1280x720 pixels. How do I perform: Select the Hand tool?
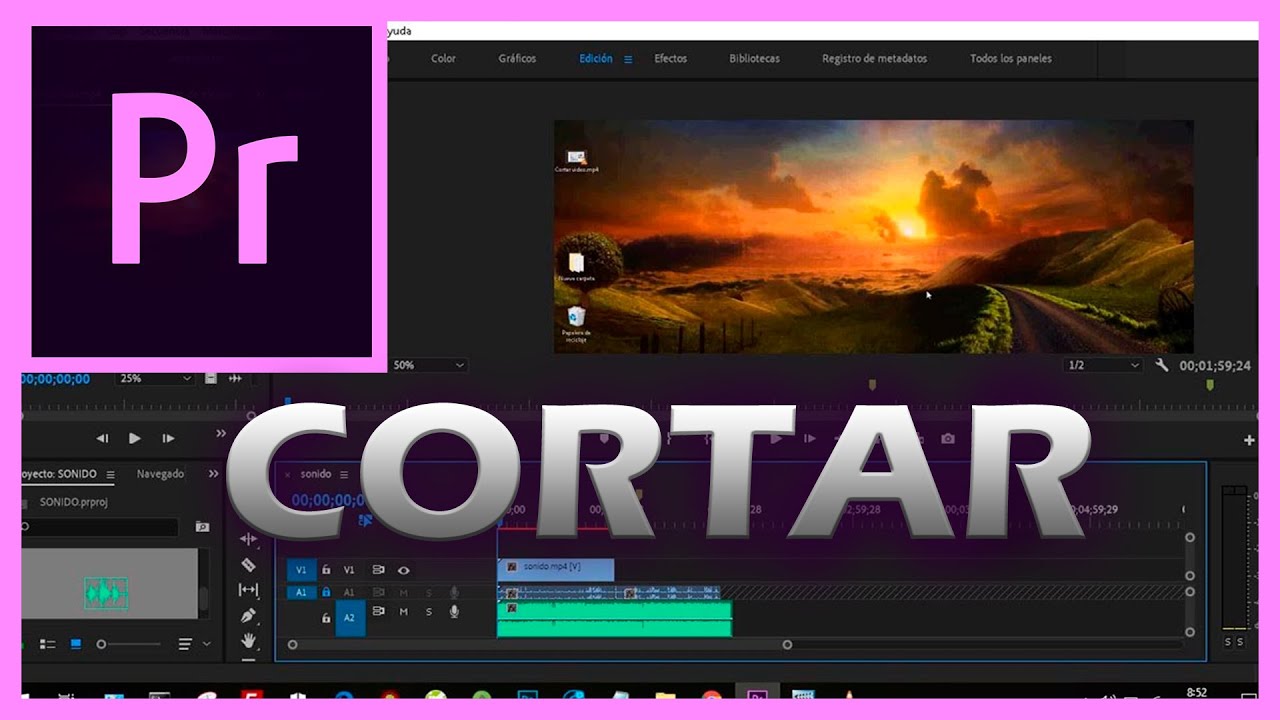tap(248, 640)
